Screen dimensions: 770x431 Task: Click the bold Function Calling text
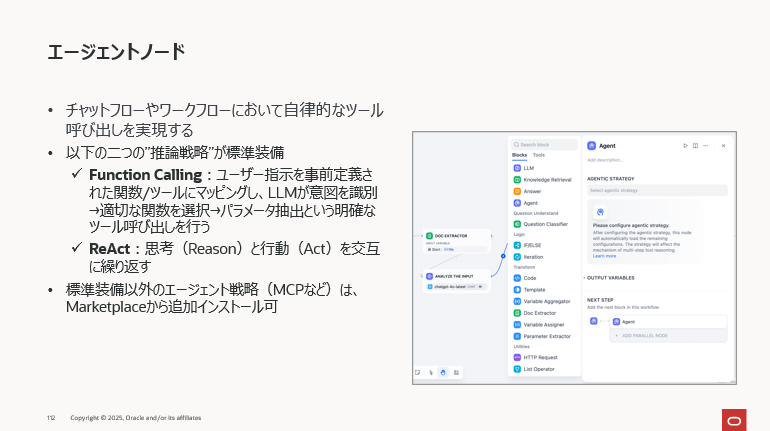(145, 175)
